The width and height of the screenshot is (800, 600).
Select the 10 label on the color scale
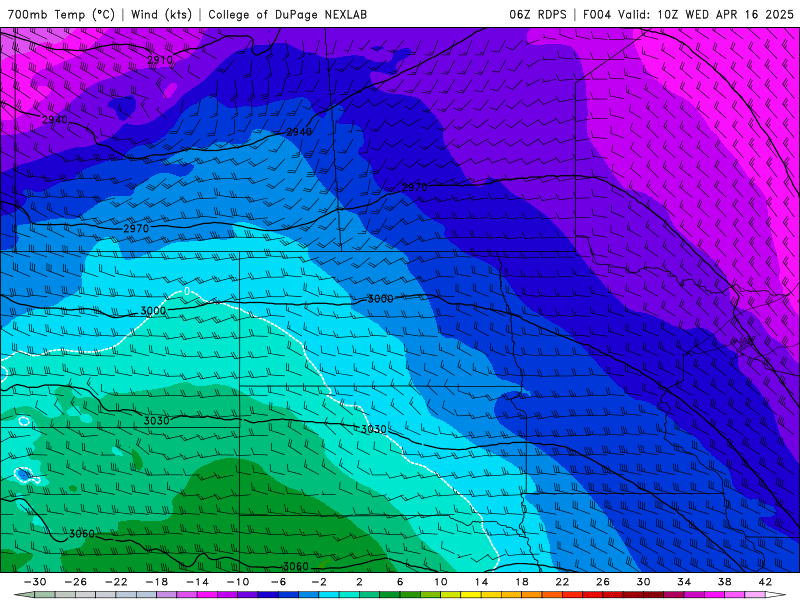pyautogui.click(x=440, y=582)
